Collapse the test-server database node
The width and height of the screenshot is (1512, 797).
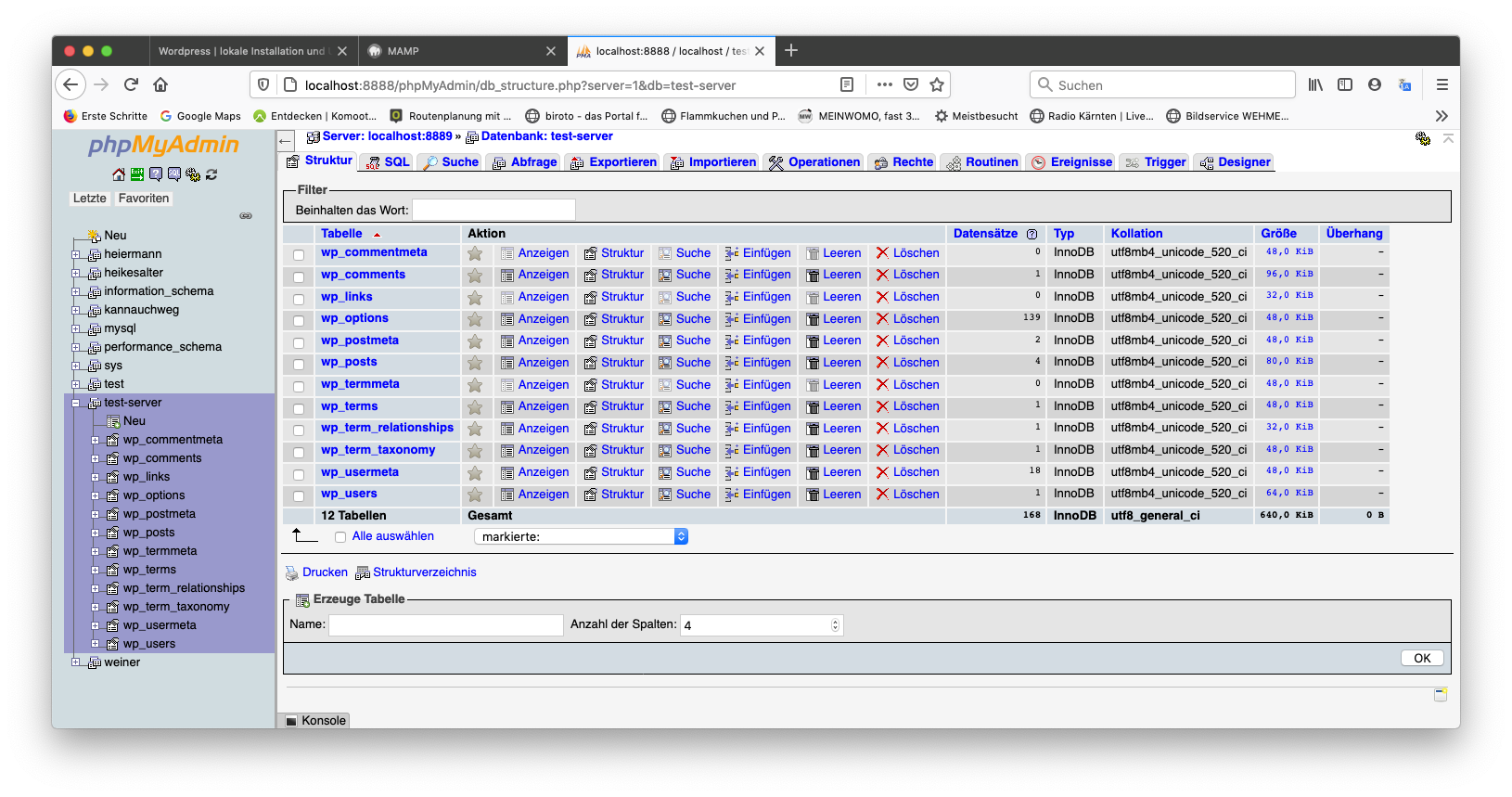point(76,403)
